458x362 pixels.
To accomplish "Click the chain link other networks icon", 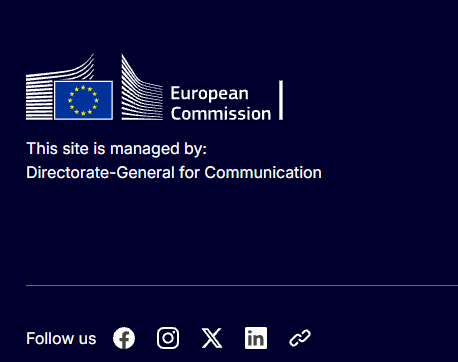I will (300, 338).
